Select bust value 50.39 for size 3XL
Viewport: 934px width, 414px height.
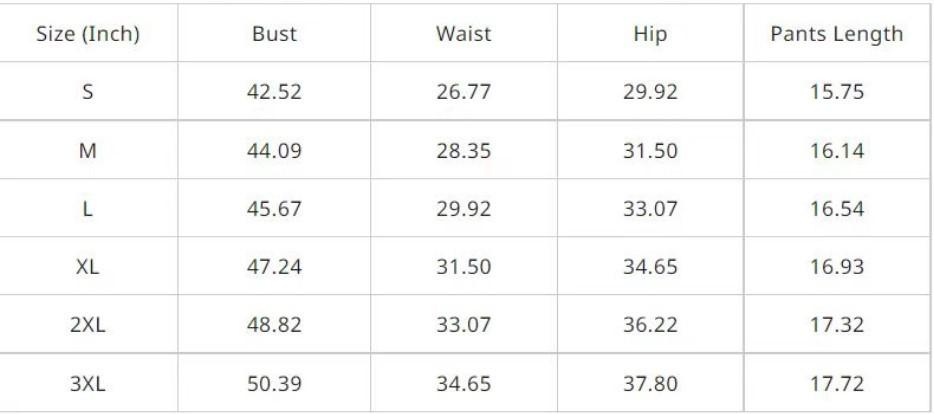[274, 383]
